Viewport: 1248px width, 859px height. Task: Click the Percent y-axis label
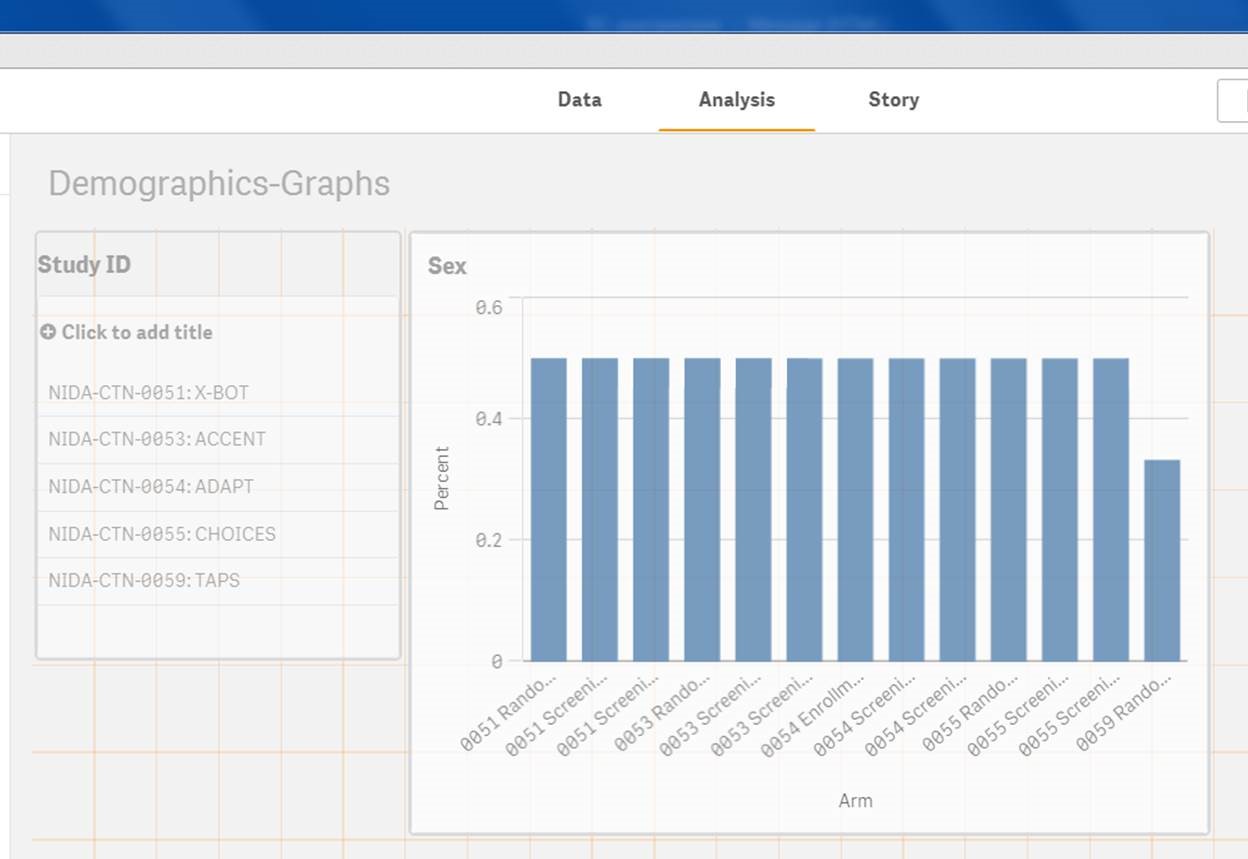442,478
